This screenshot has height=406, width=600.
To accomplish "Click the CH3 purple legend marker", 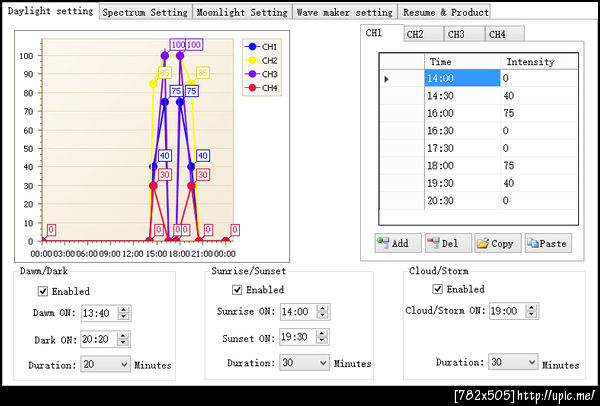I will tap(252, 74).
